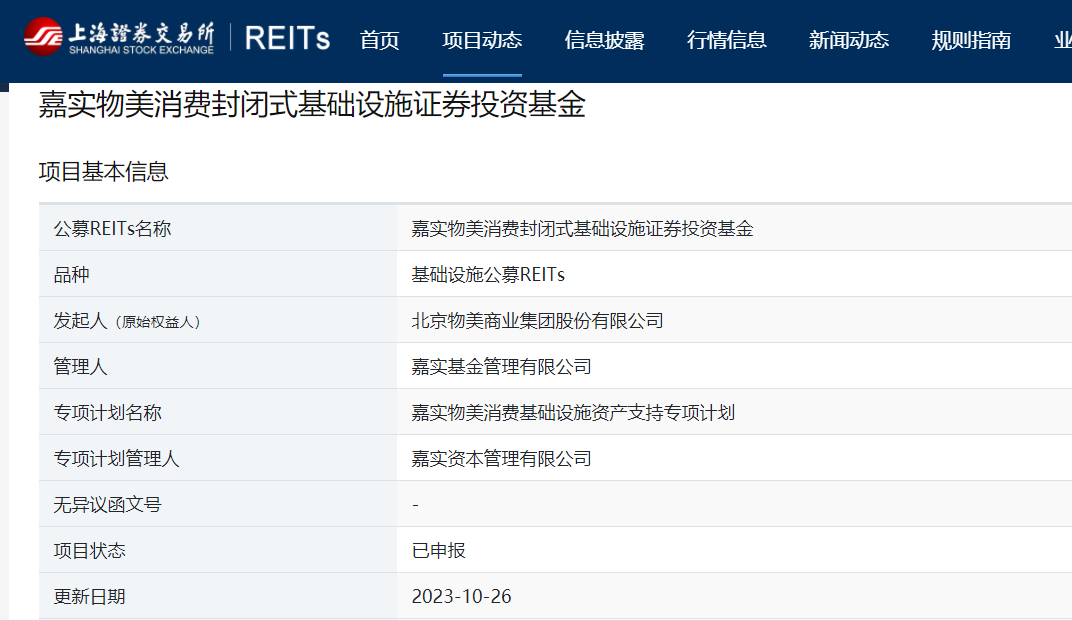This screenshot has width=1072, height=620.
Task: Open 规则指南 navigation item
Action: (972, 40)
